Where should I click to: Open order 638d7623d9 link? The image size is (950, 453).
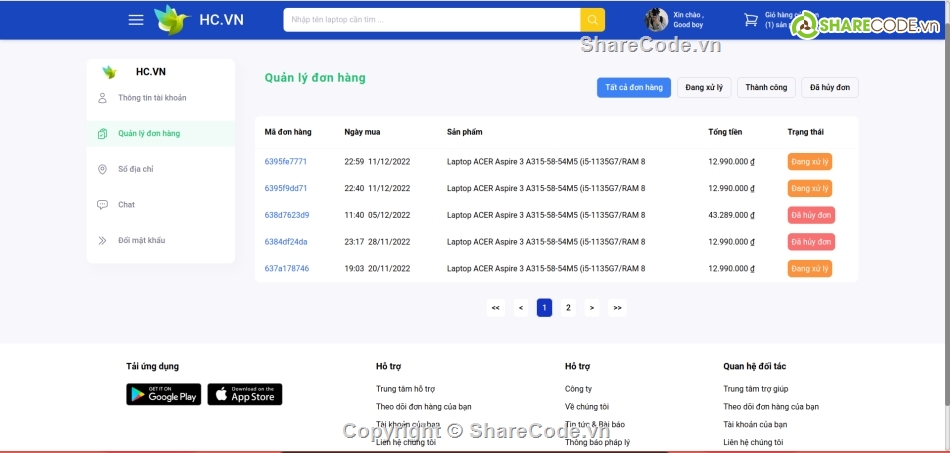287,215
